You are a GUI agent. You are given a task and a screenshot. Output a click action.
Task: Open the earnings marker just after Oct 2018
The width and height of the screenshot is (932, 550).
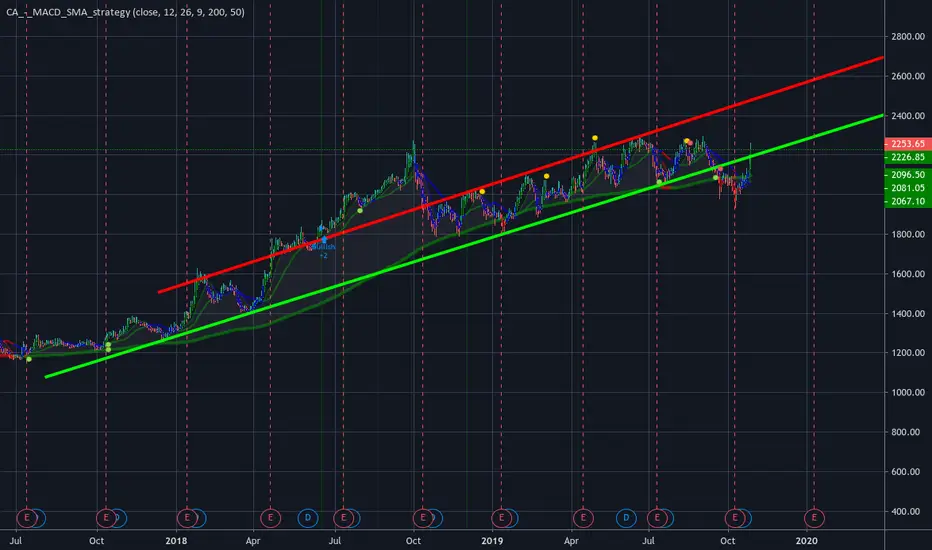[x=423, y=518]
